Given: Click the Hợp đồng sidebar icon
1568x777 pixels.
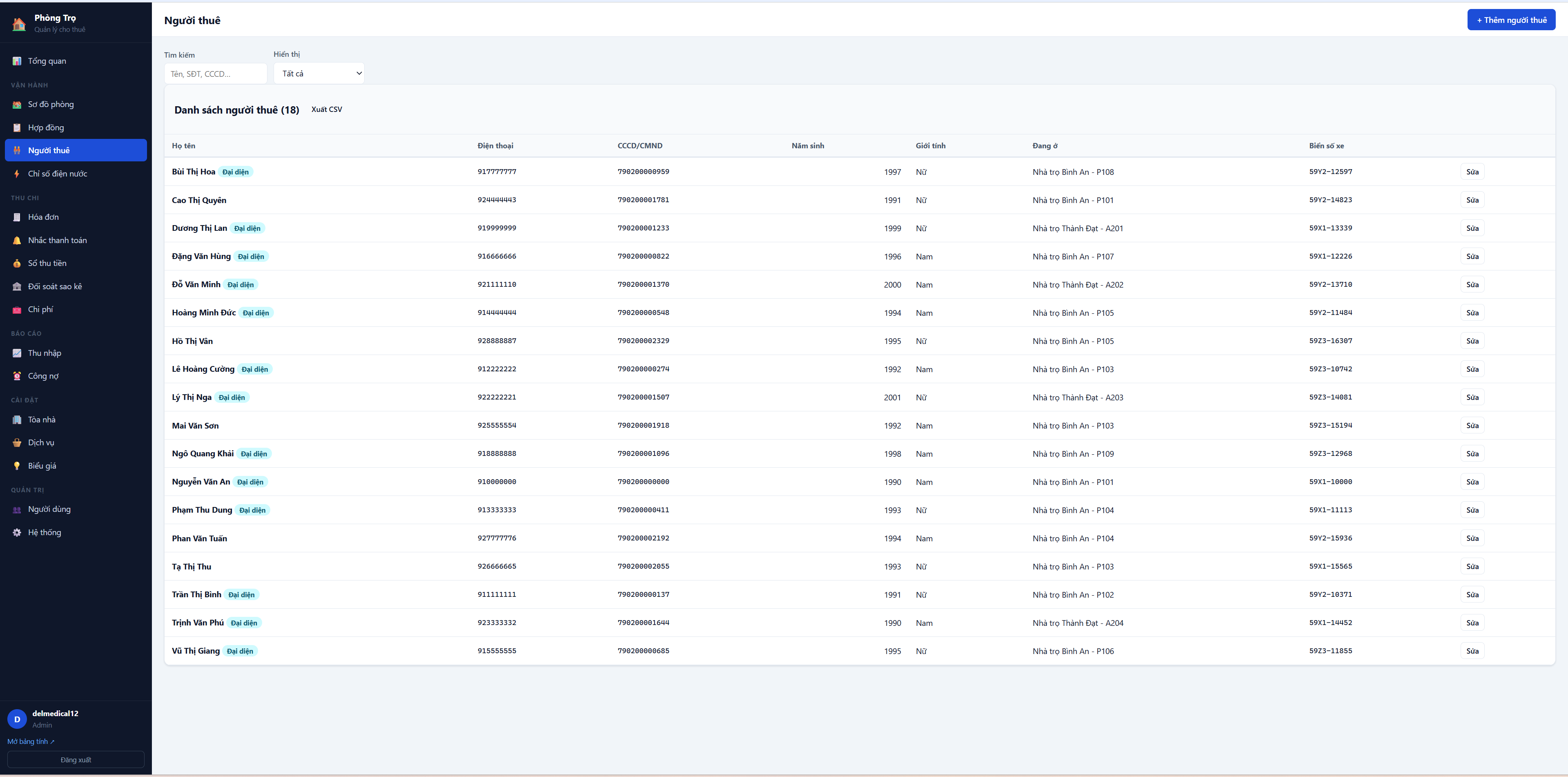Looking at the screenshot, I should click(x=17, y=127).
